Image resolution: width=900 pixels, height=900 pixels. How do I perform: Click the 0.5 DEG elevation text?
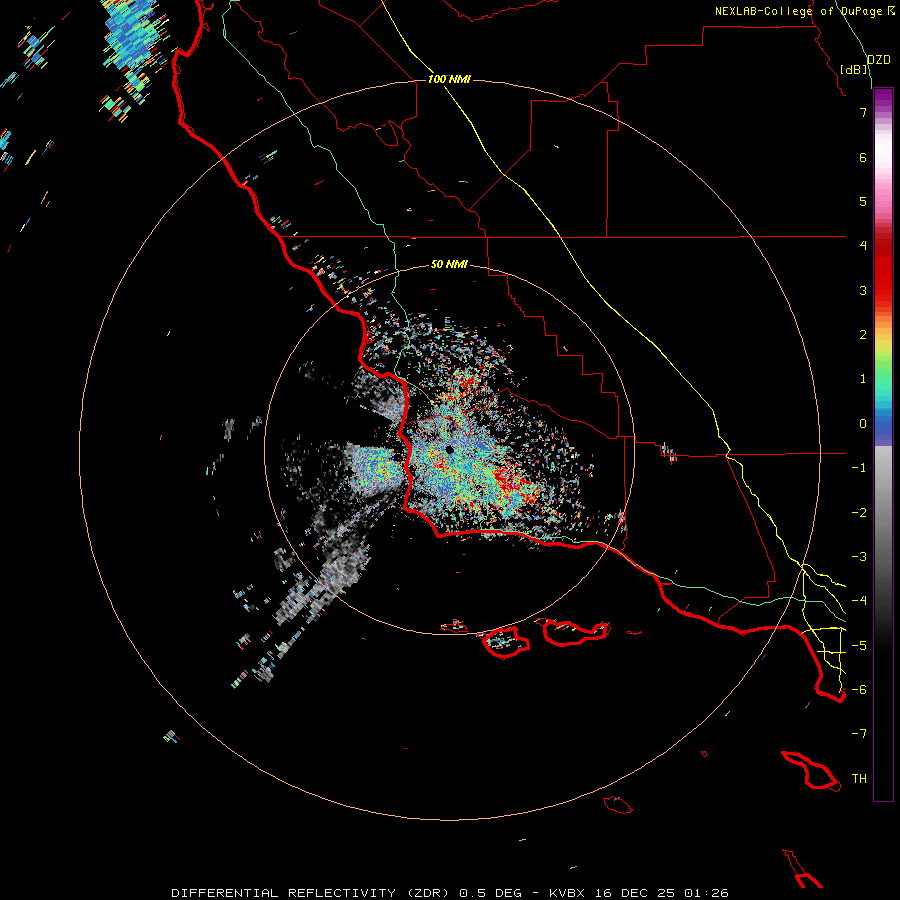tap(491, 893)
